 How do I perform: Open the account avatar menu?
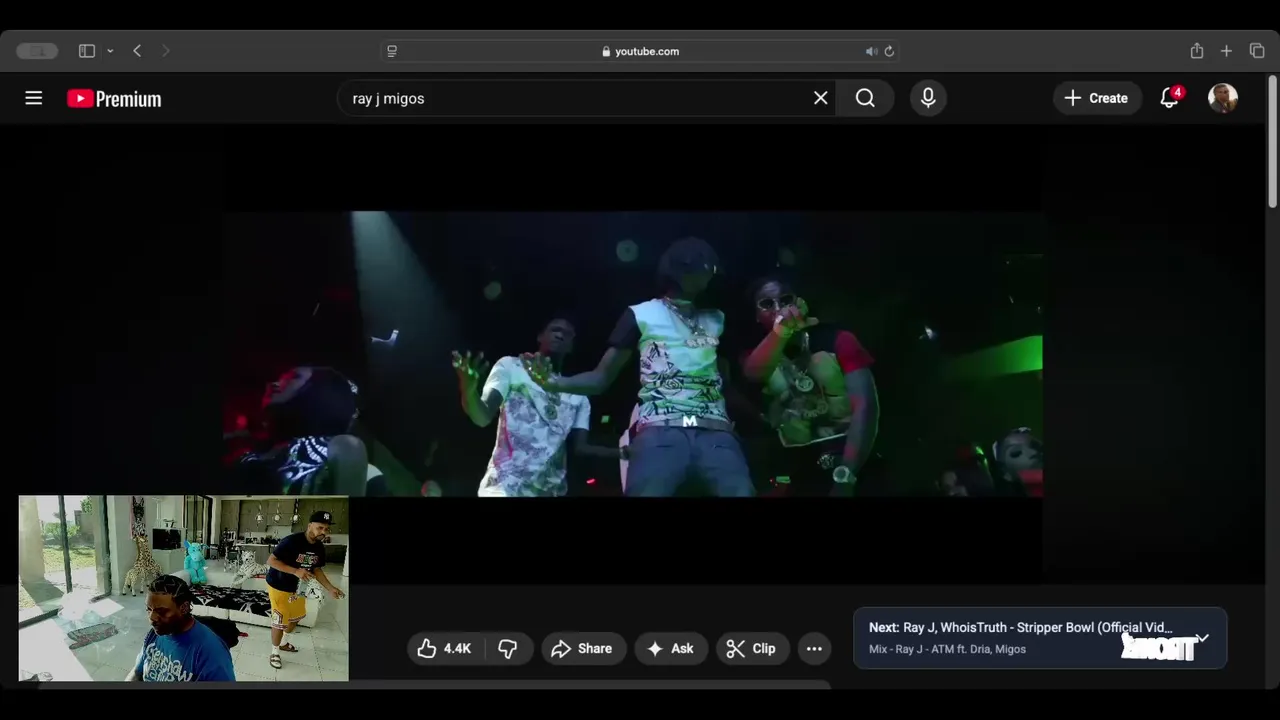1223,98
